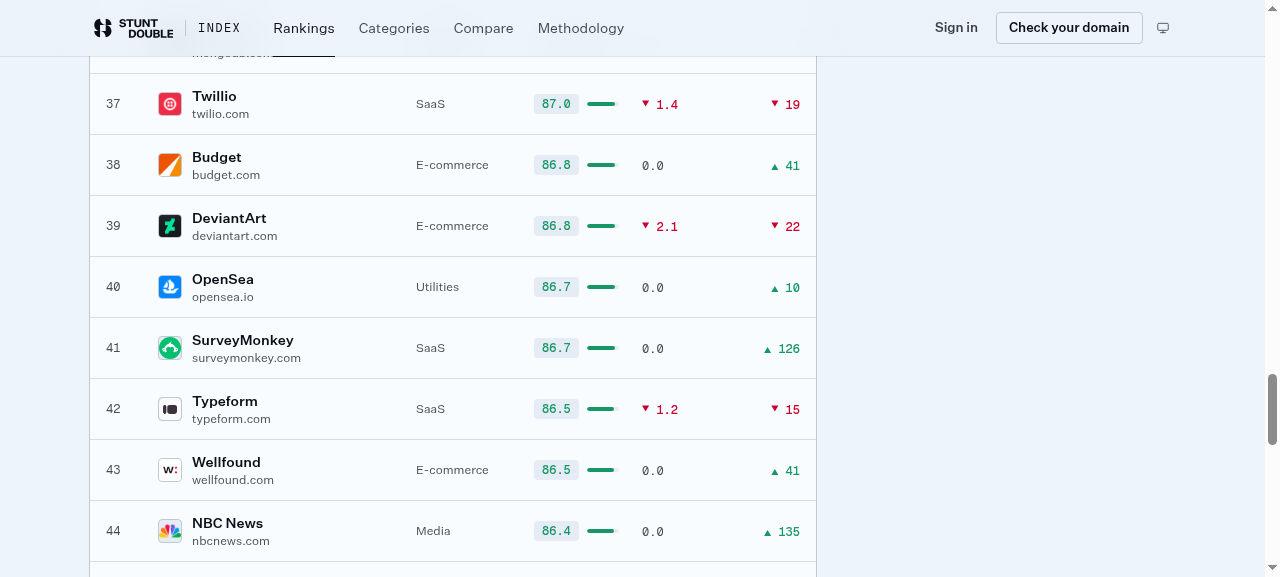1280x577 pixels.
Task: Click the Typeform brand icon
Action: click(170, 409)
